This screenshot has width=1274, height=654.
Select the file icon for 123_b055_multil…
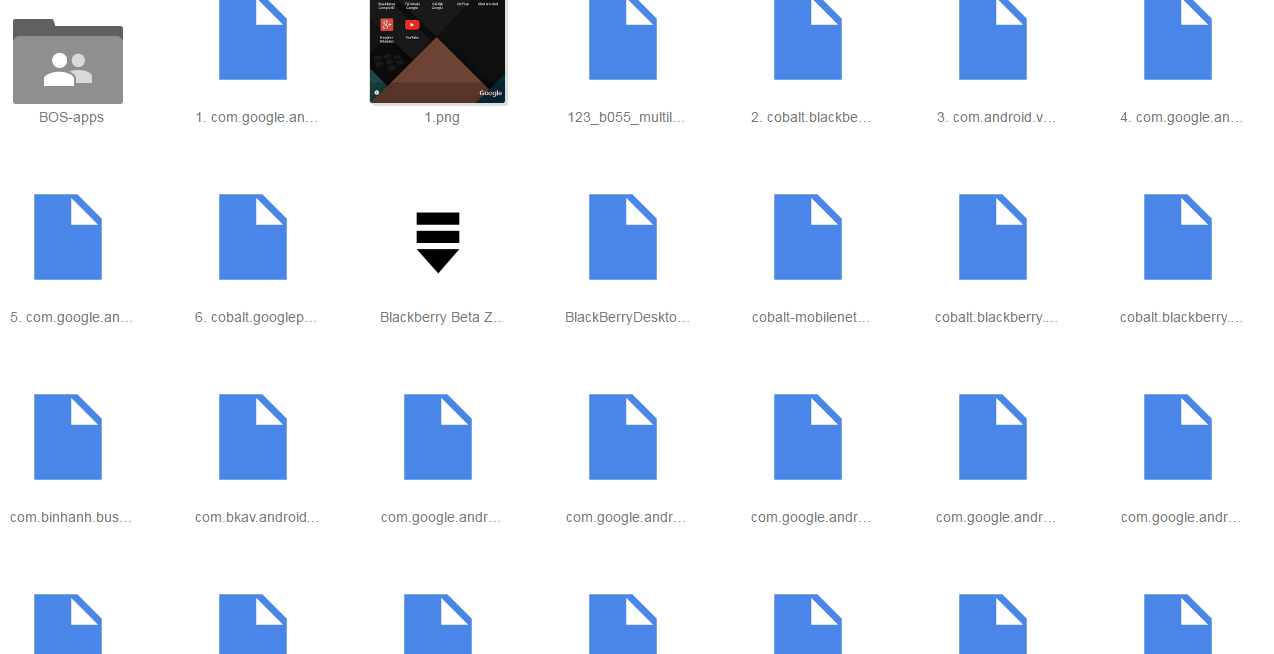(623, 40)
